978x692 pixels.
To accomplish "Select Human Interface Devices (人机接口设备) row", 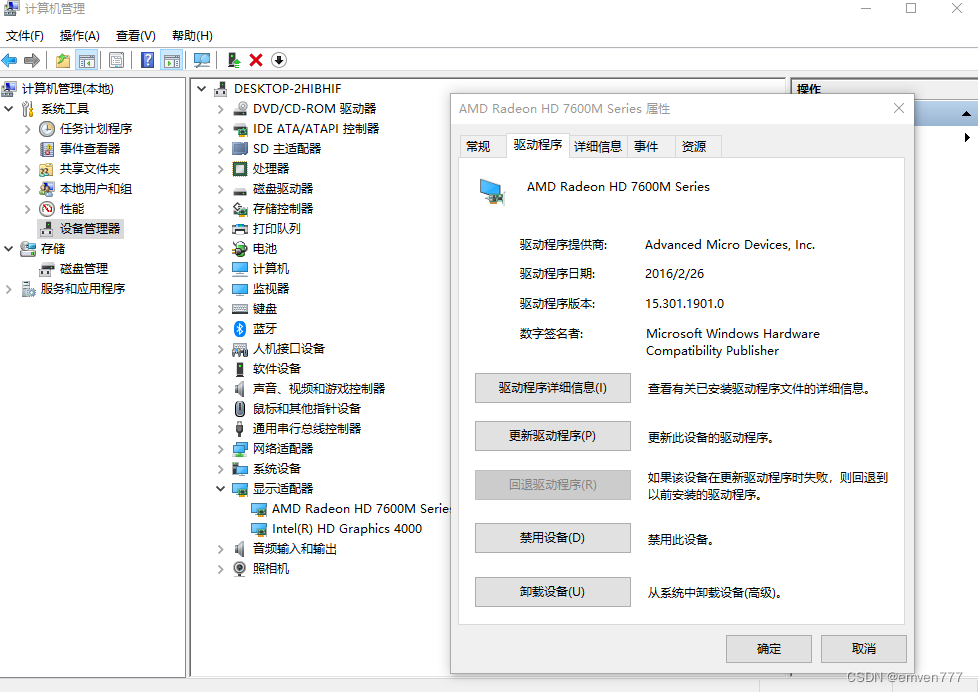I will [288, 349].
